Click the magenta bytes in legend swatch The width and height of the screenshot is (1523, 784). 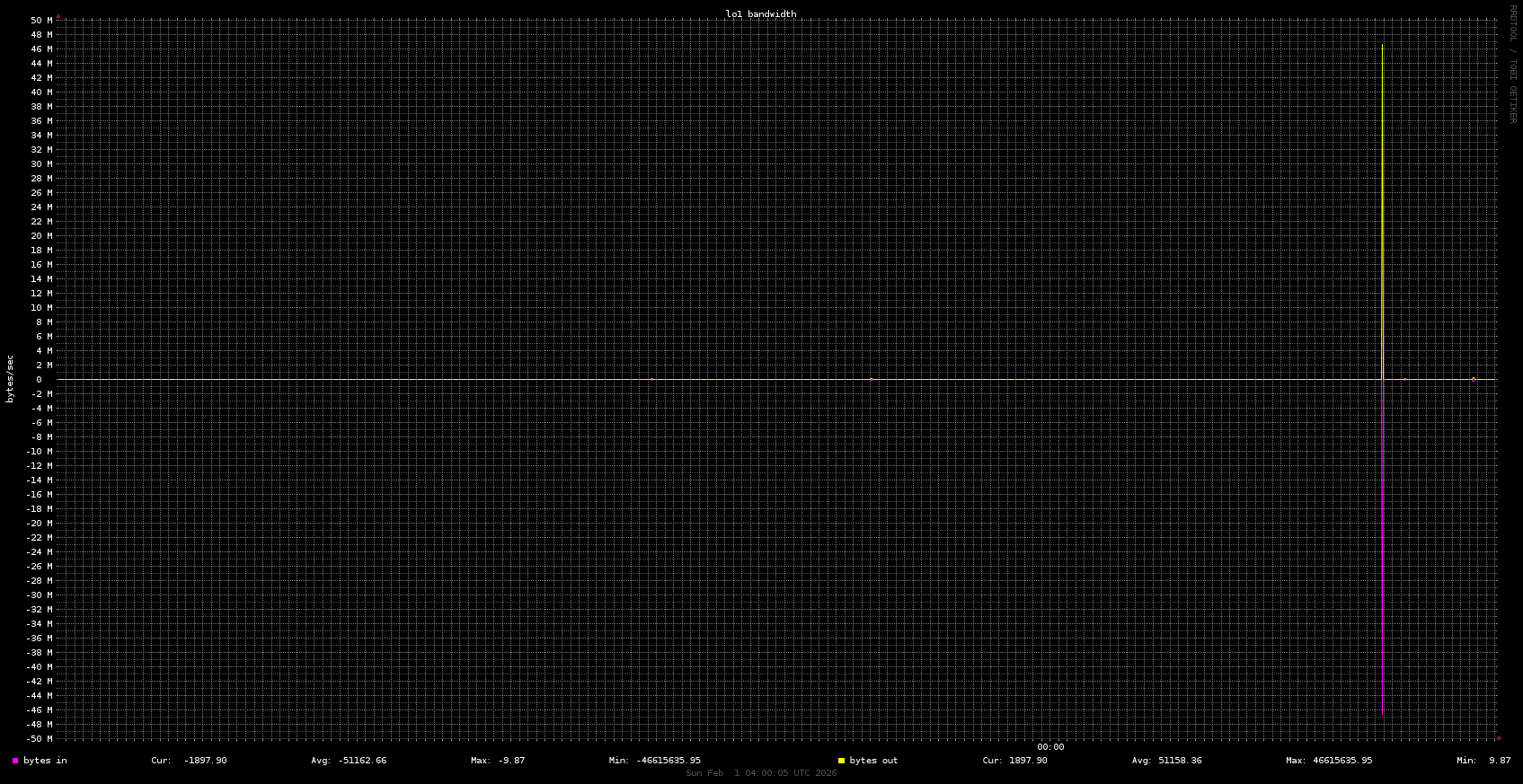coord(15,761)
